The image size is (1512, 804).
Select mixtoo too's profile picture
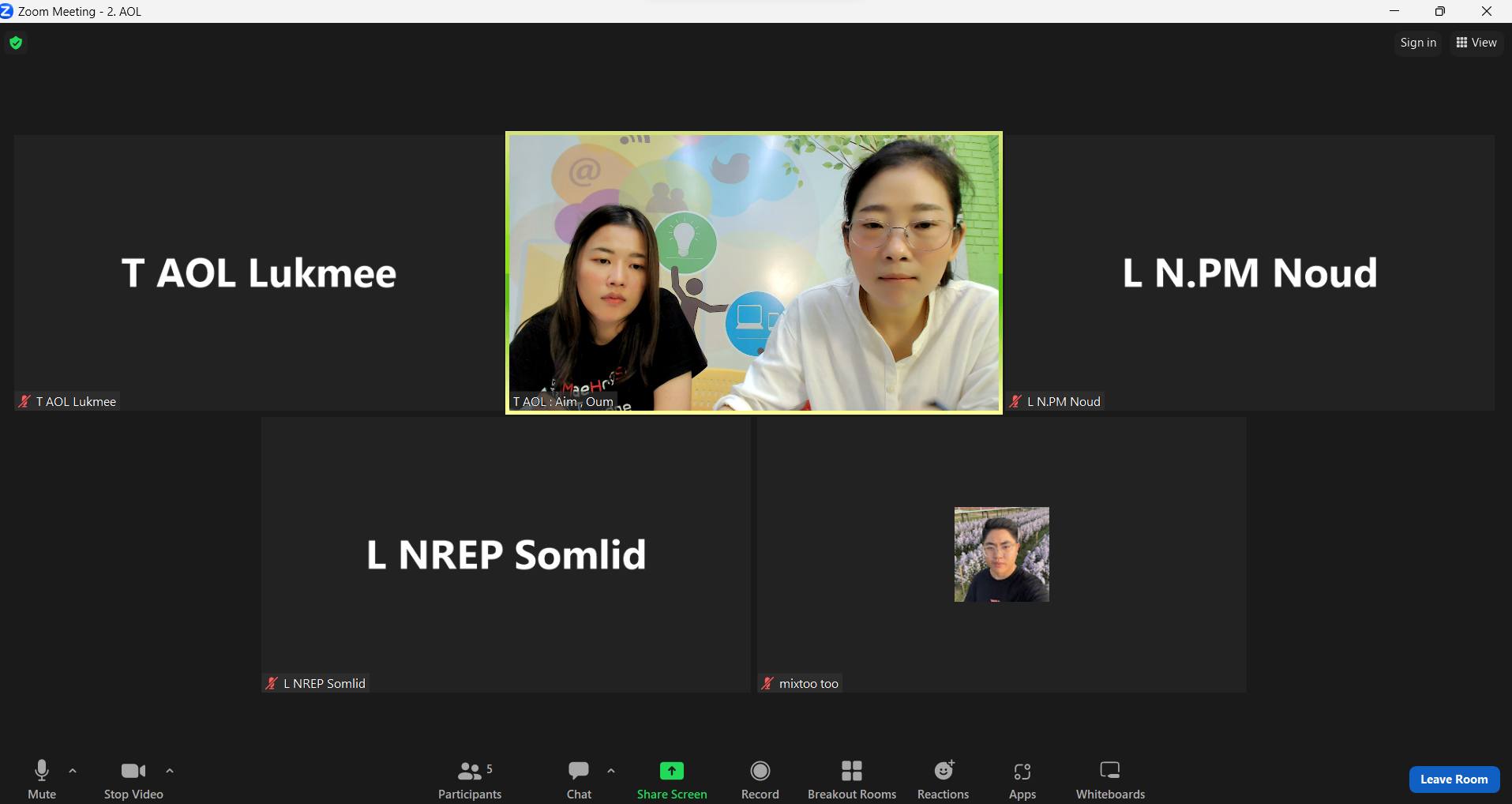pyautogui.click(x=1001, y=554)
